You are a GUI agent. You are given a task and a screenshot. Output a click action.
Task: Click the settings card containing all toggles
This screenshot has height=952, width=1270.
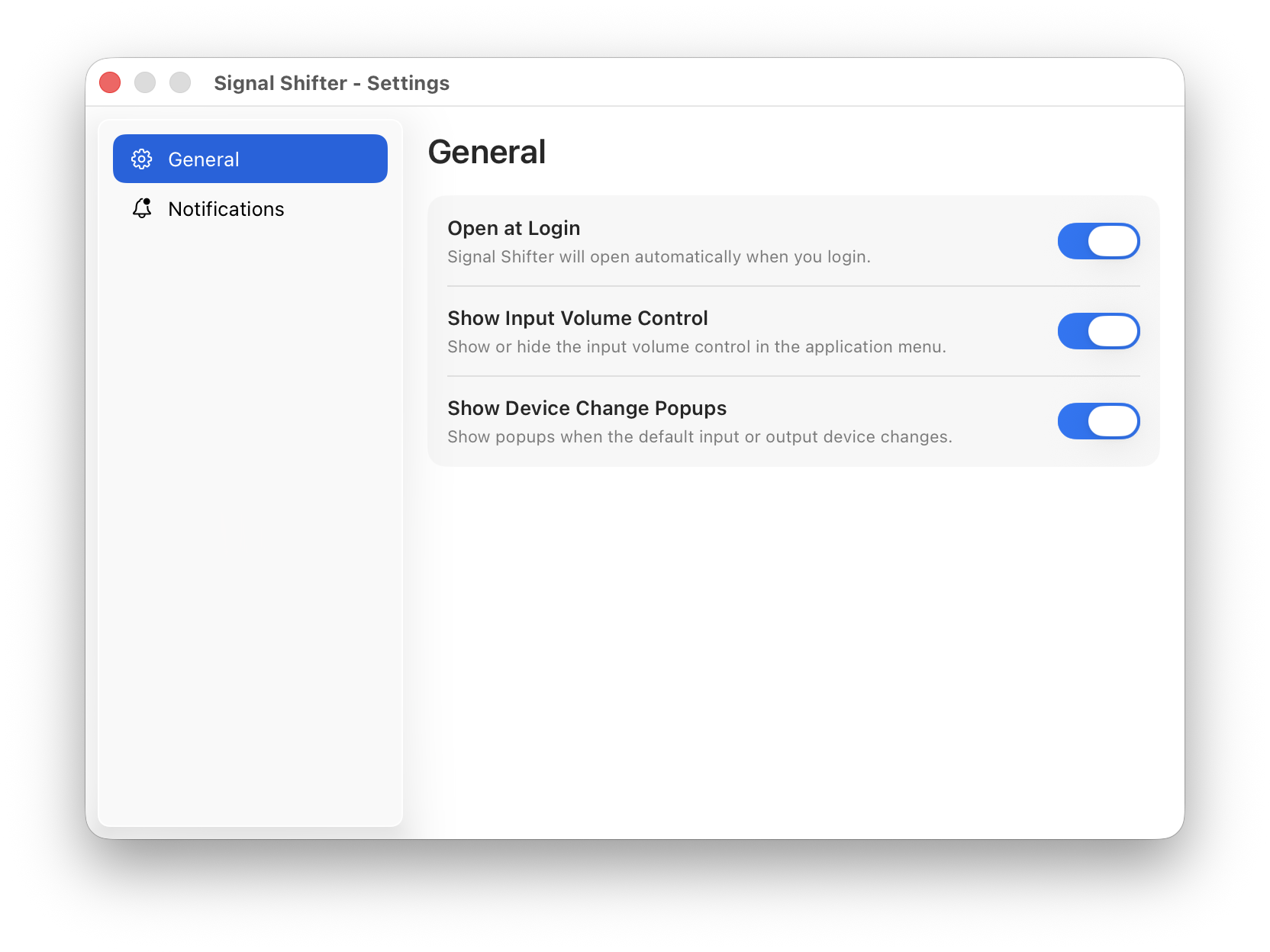[x=794, y=331]
